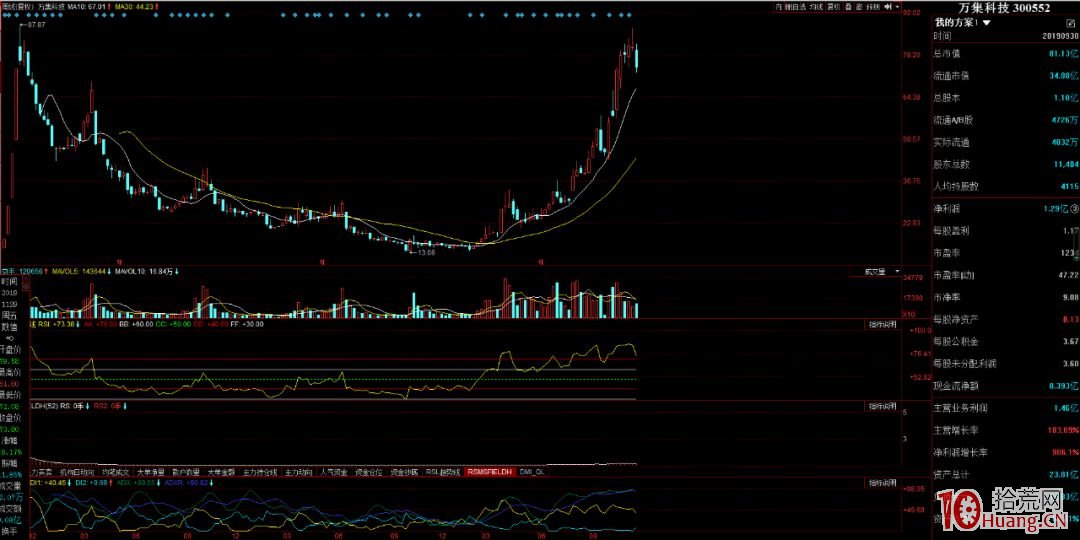Click the 每股净资产 row label

pos(956,320)
